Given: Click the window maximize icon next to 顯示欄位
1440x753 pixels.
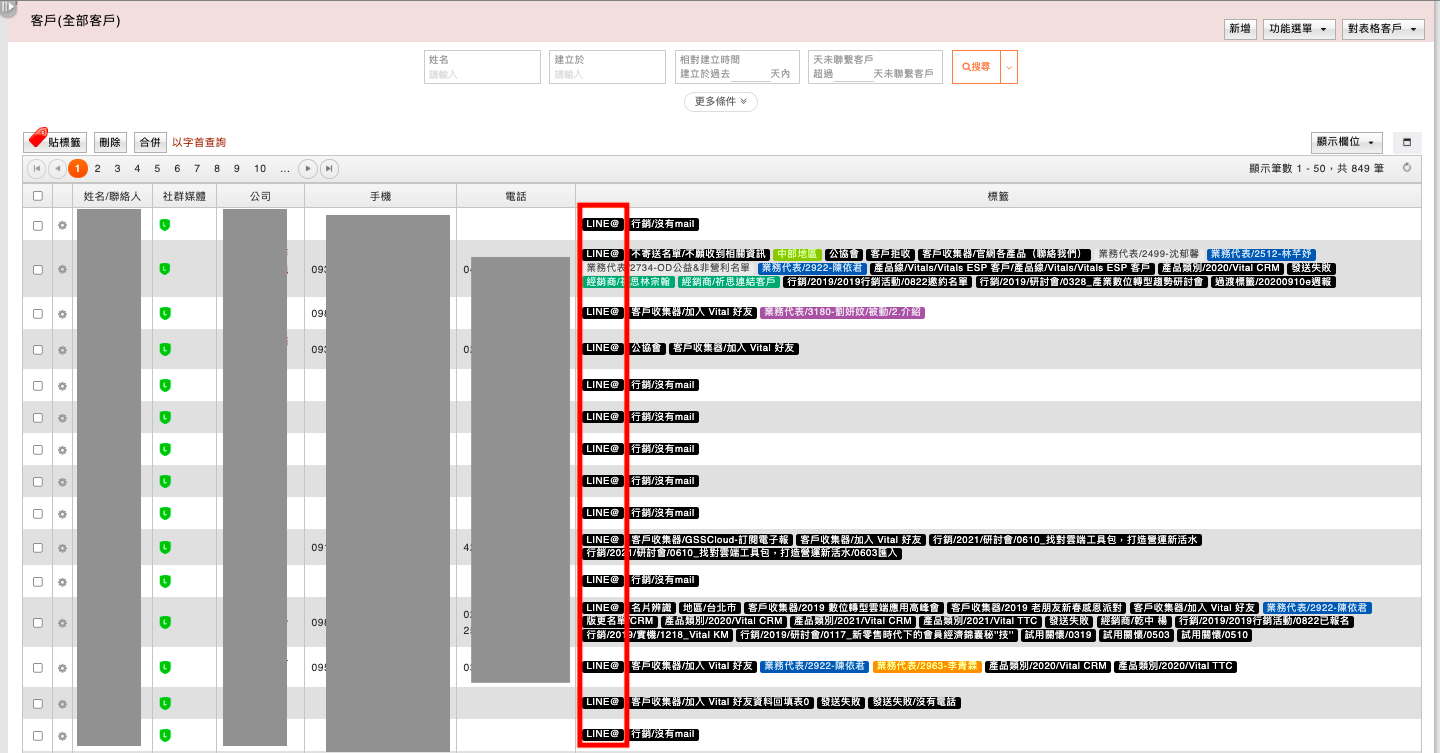Looking at the screenshot, I should (1407, 143).
